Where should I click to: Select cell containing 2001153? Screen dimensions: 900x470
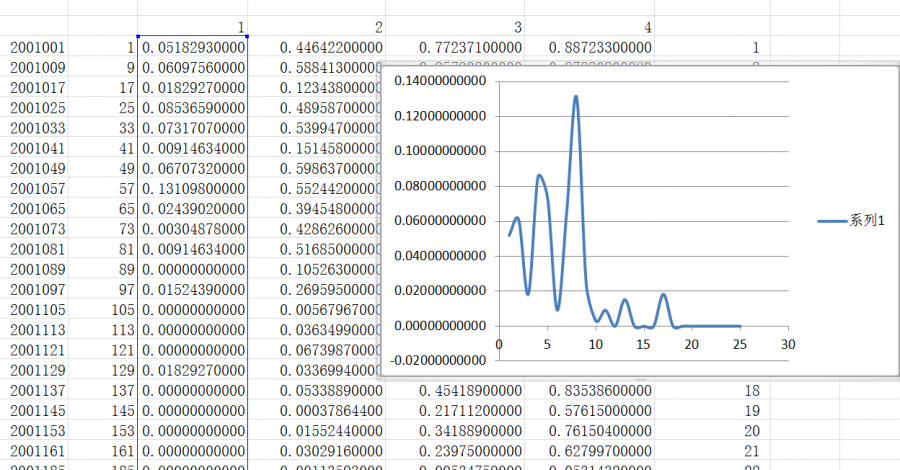pos(34,430)
